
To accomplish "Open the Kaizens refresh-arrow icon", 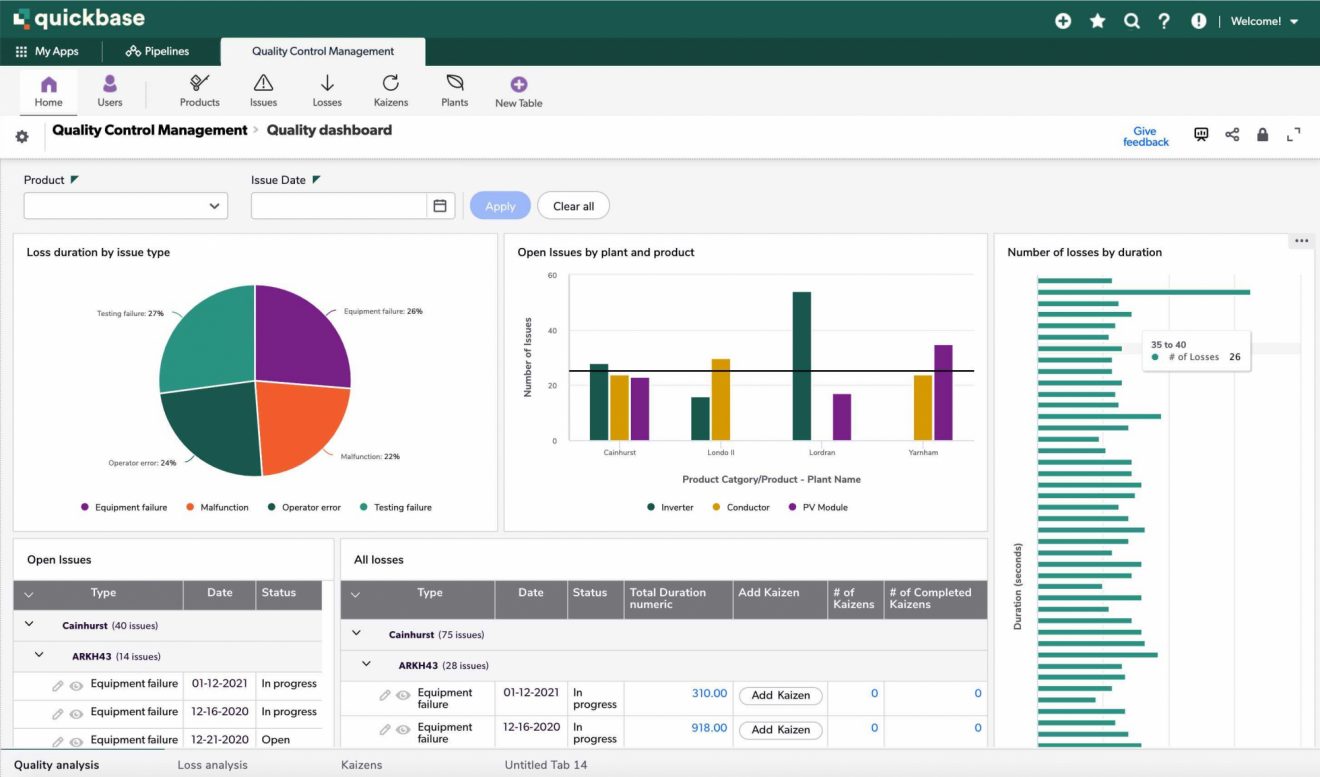I will pos(390,84).
